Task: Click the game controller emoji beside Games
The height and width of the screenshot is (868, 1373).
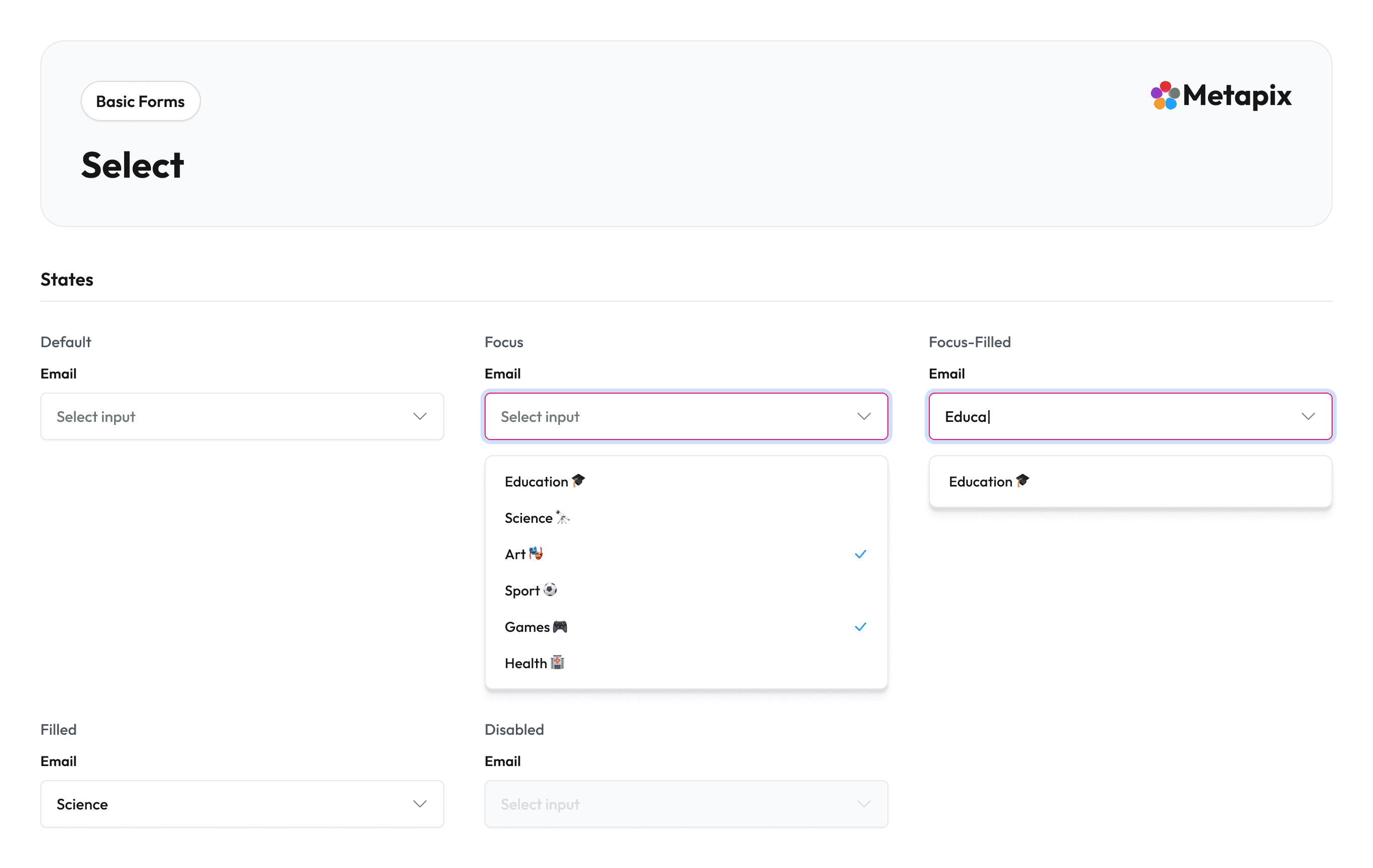Action: (x=560, y=626)
